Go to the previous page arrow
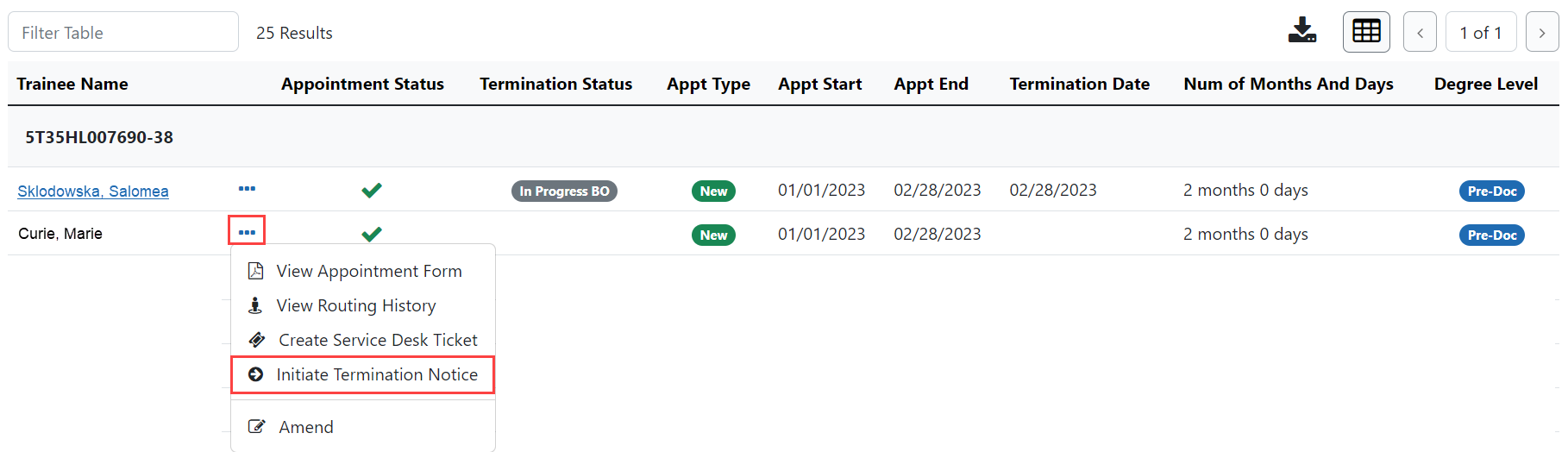This screenshot has height=452, width=1568. pyautogui.click(x=1420, y=33)
